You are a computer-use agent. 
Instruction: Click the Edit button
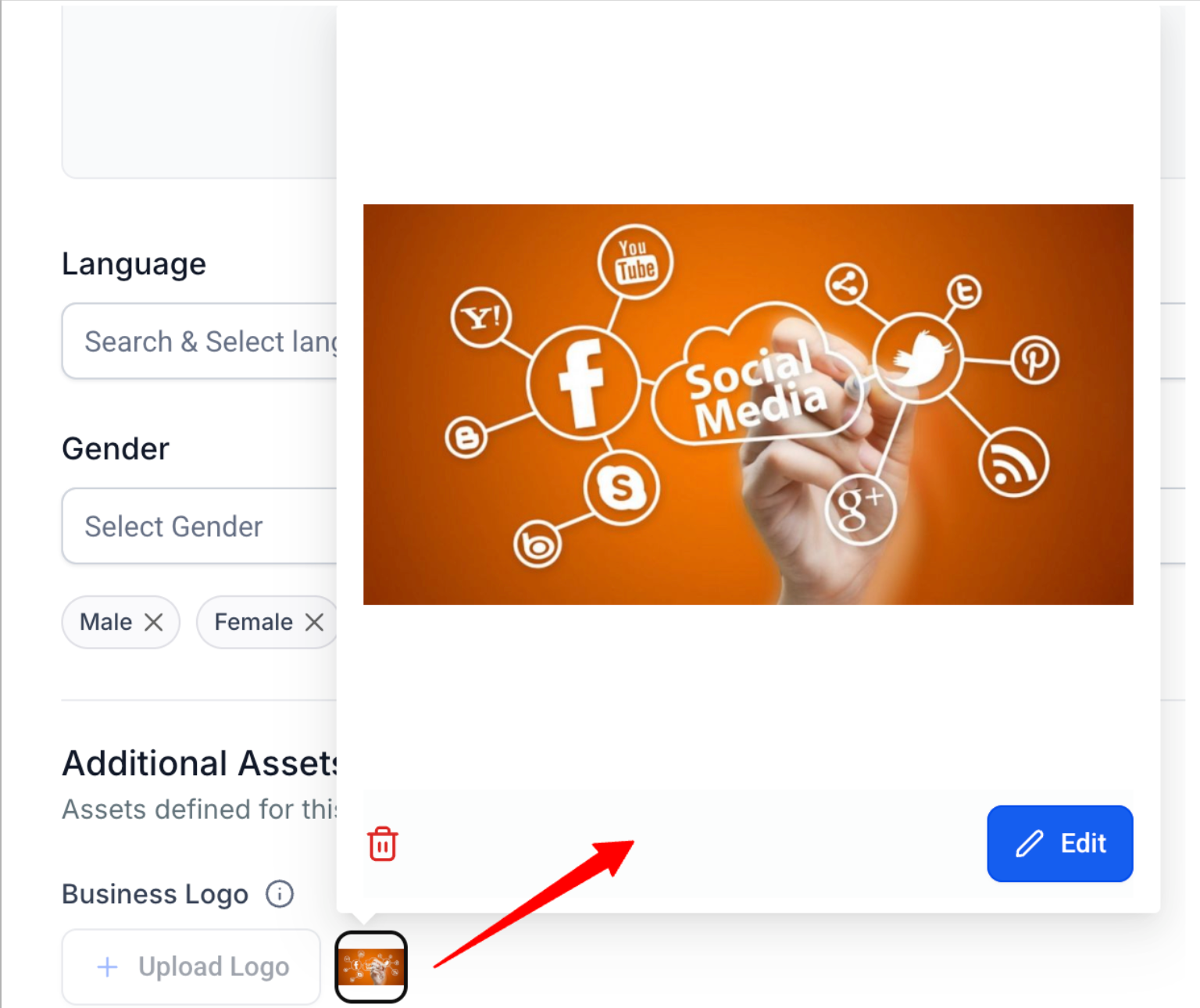(x=1060, y=844)
